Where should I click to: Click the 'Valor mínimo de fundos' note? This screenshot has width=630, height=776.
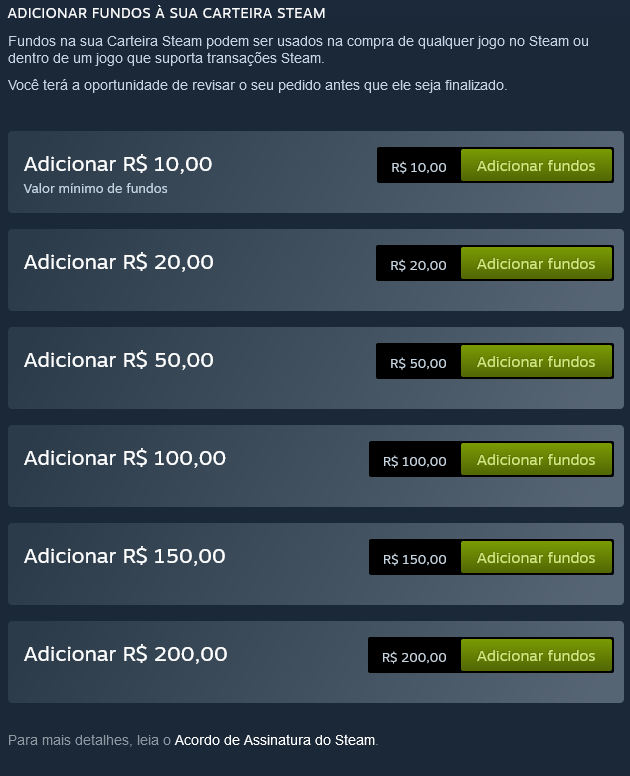pyautogui.click(x=96, y=189)
